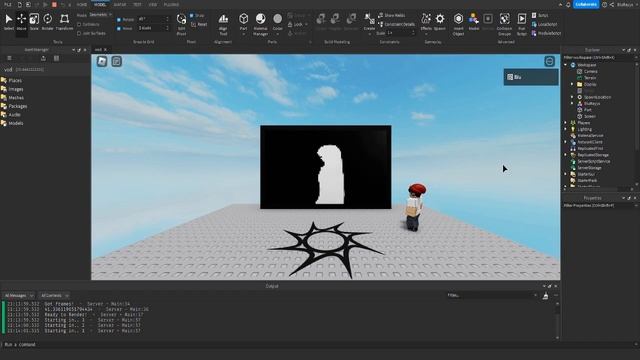The image size is (640, 360).
Task: Activate the Select tool
Action: click(9, 22)
